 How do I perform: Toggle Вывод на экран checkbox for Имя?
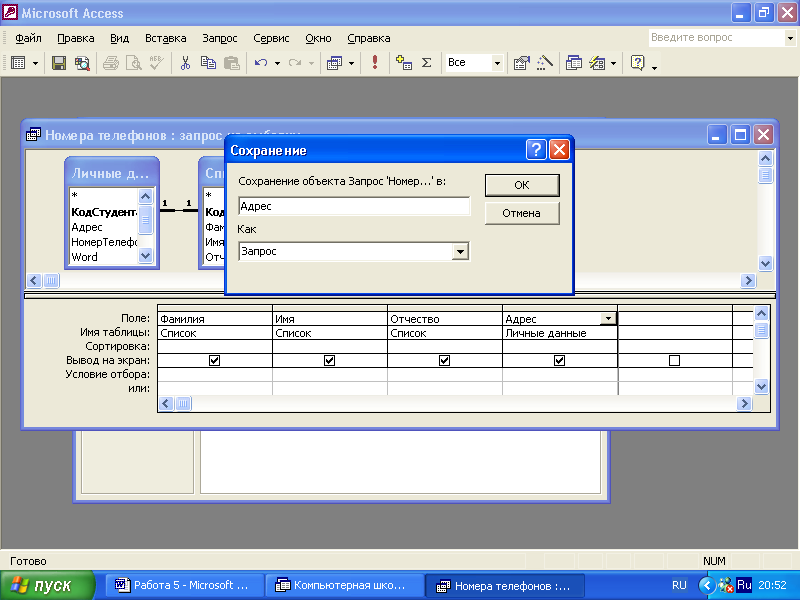[330, 361]
